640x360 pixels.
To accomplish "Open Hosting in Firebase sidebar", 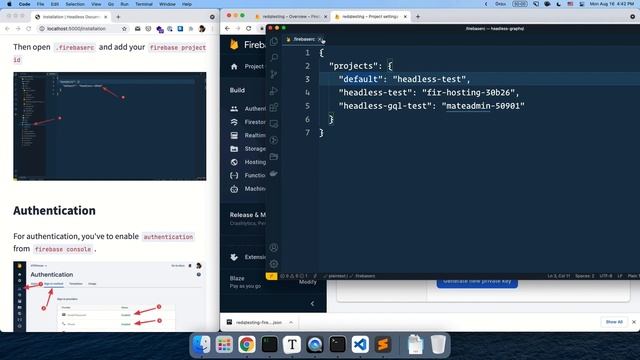I will coord(248,162).
